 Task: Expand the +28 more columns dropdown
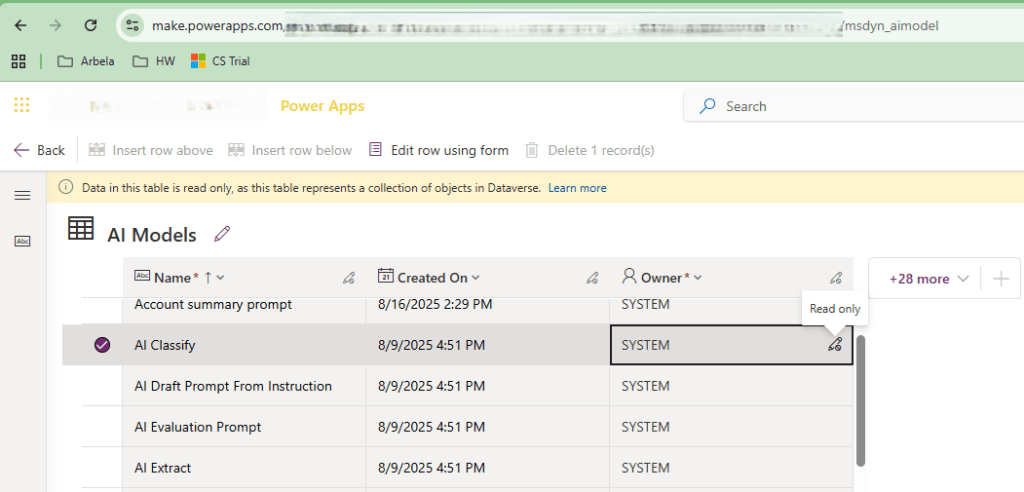pos(927,279)
